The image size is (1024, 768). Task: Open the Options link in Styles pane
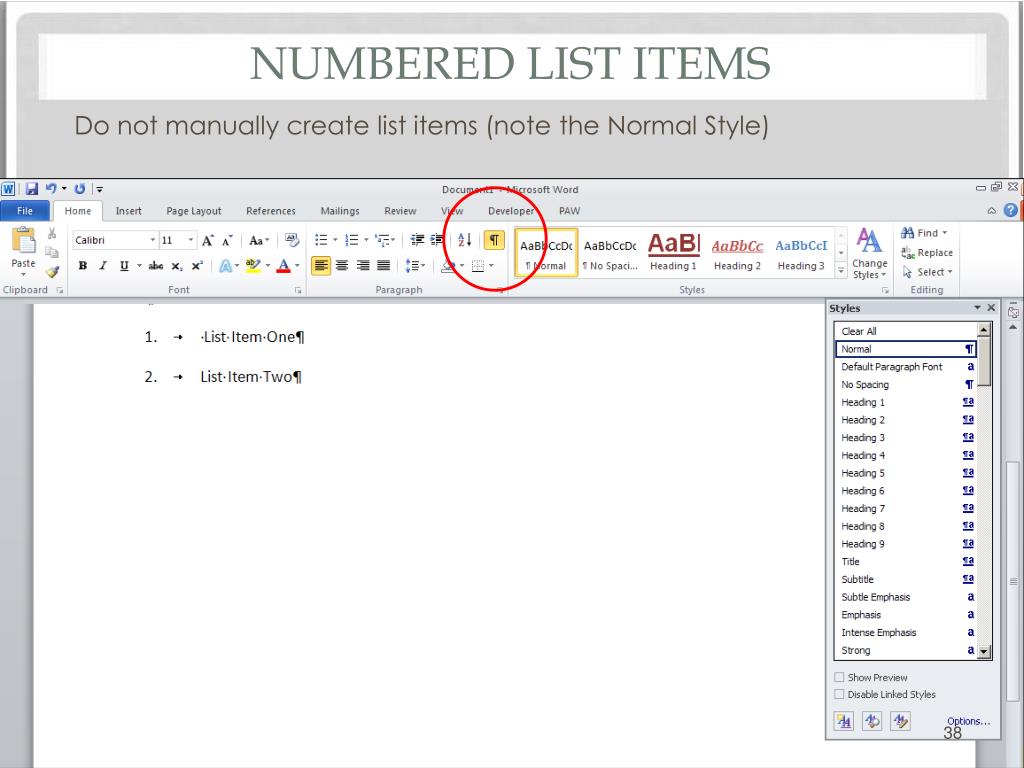[968, 721]
